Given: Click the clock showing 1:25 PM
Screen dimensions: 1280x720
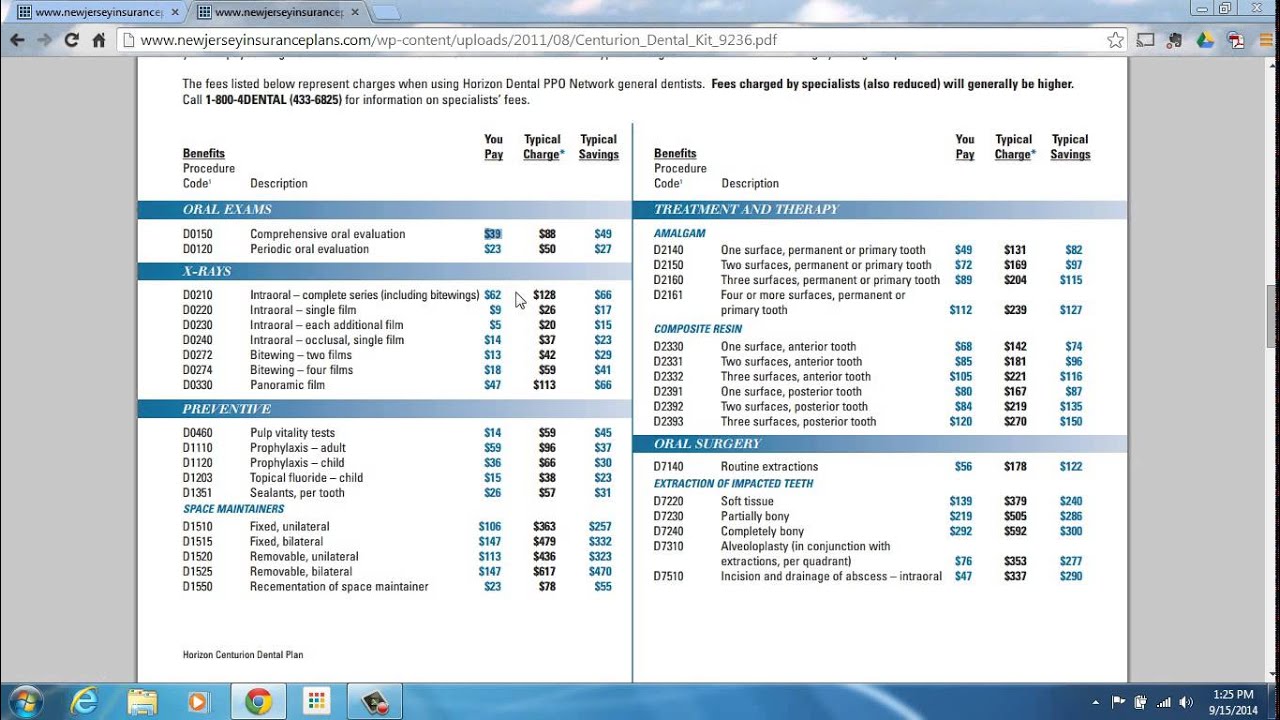Looking at the screenshot, I should [x=1232, y=701].
